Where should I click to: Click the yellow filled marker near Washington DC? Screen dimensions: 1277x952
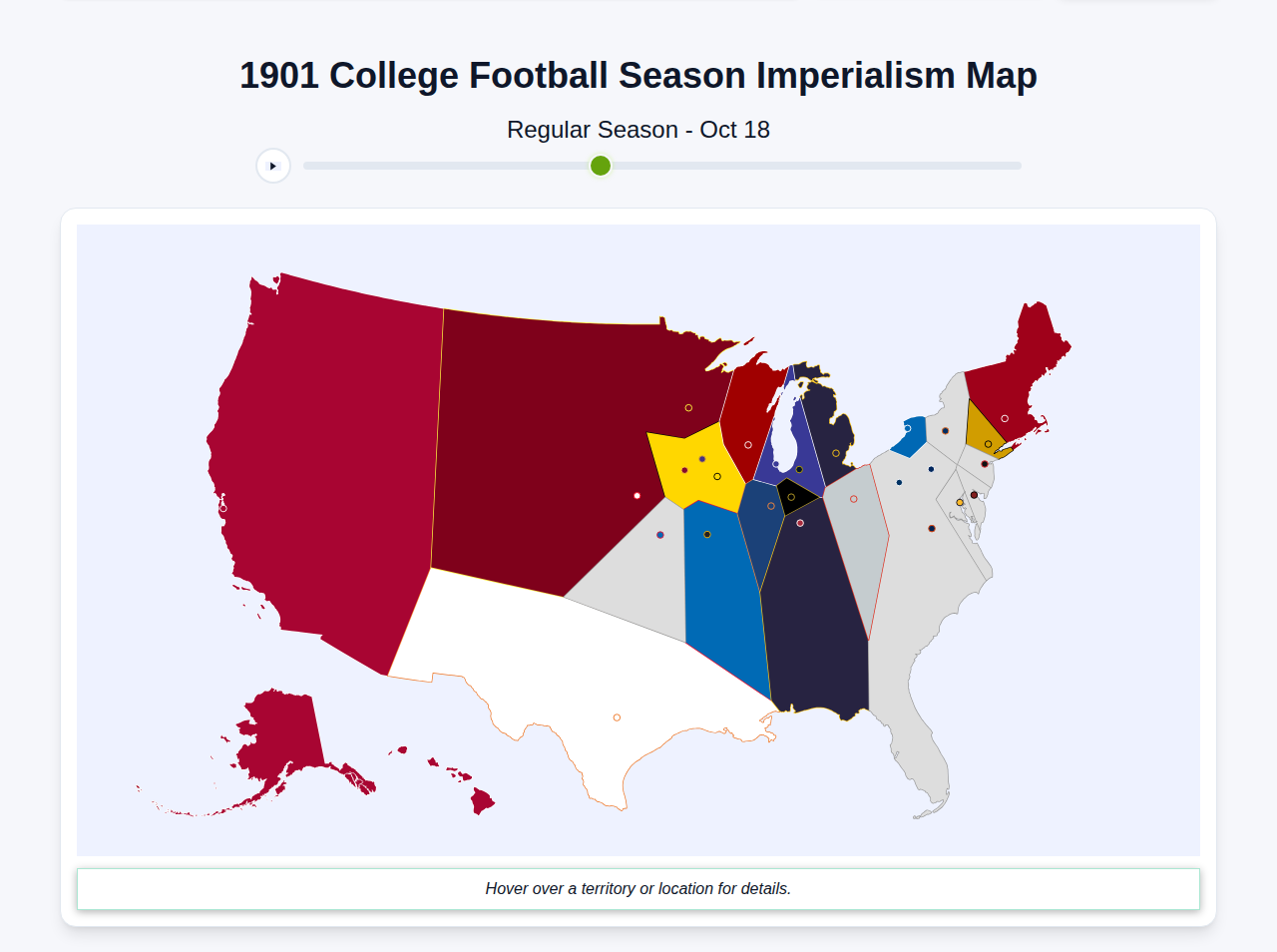pos(960,502)
